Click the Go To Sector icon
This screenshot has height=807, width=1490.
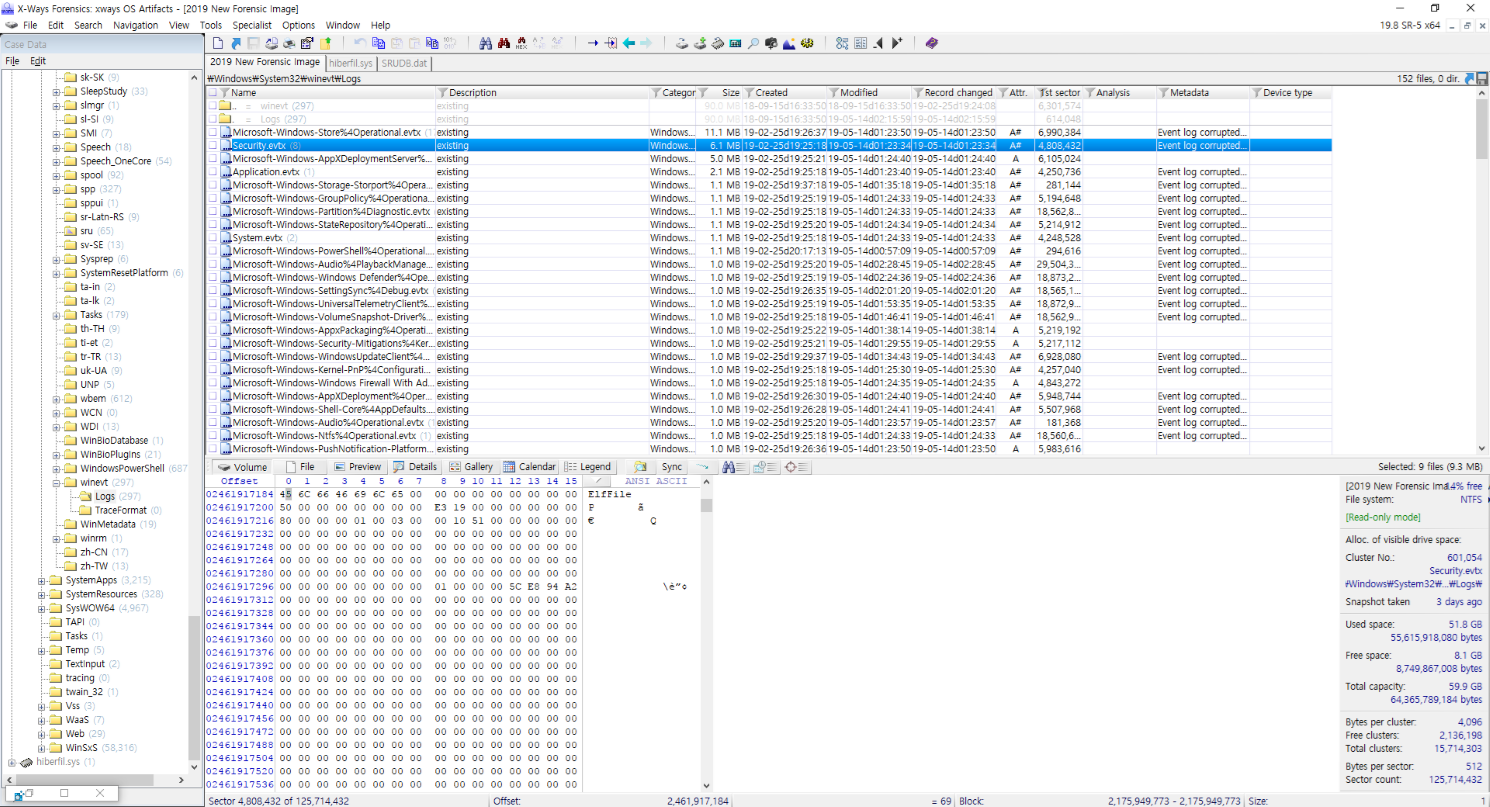click(x=610, y=43)
